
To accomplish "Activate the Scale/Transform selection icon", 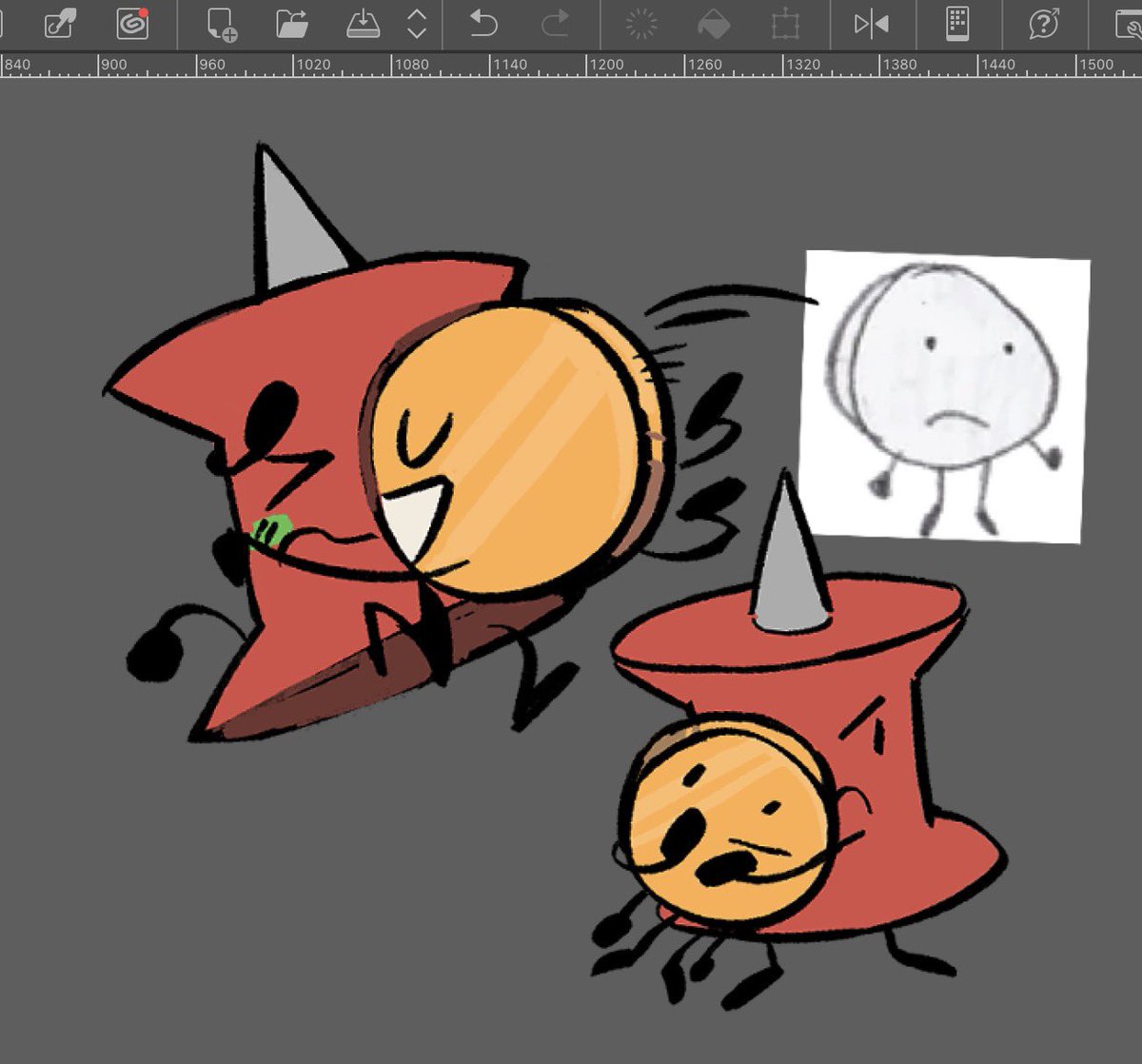I will tap(785, 24).
